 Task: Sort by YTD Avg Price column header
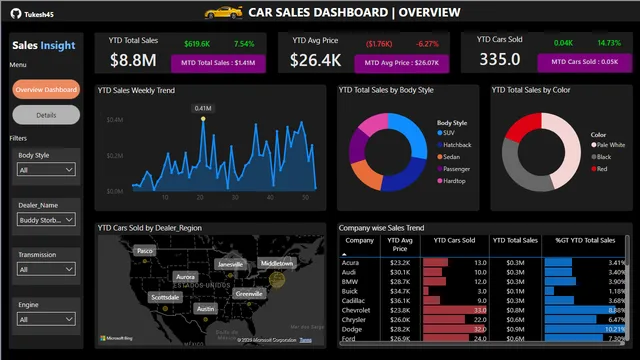point(400,244)
